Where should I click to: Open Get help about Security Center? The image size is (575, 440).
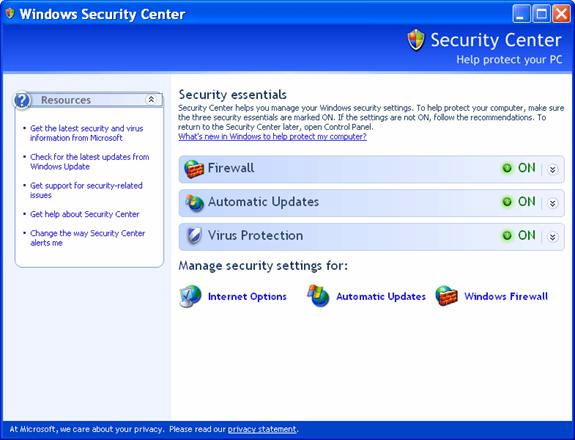pos(85,214)
